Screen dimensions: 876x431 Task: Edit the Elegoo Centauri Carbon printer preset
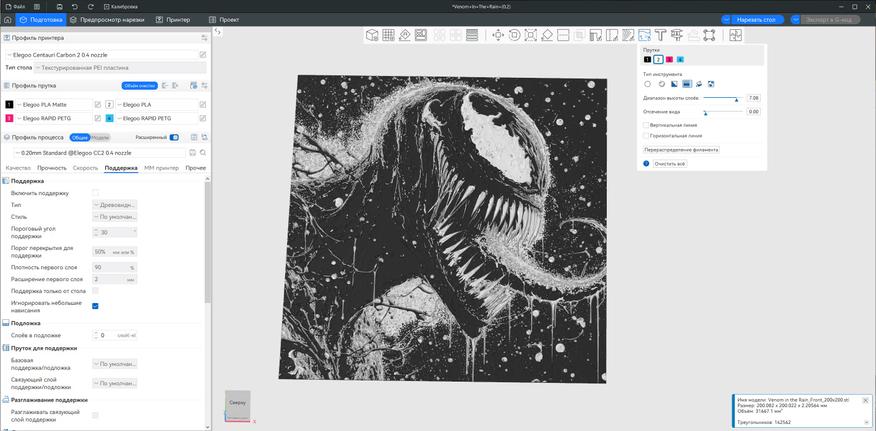tap(203, 55)
